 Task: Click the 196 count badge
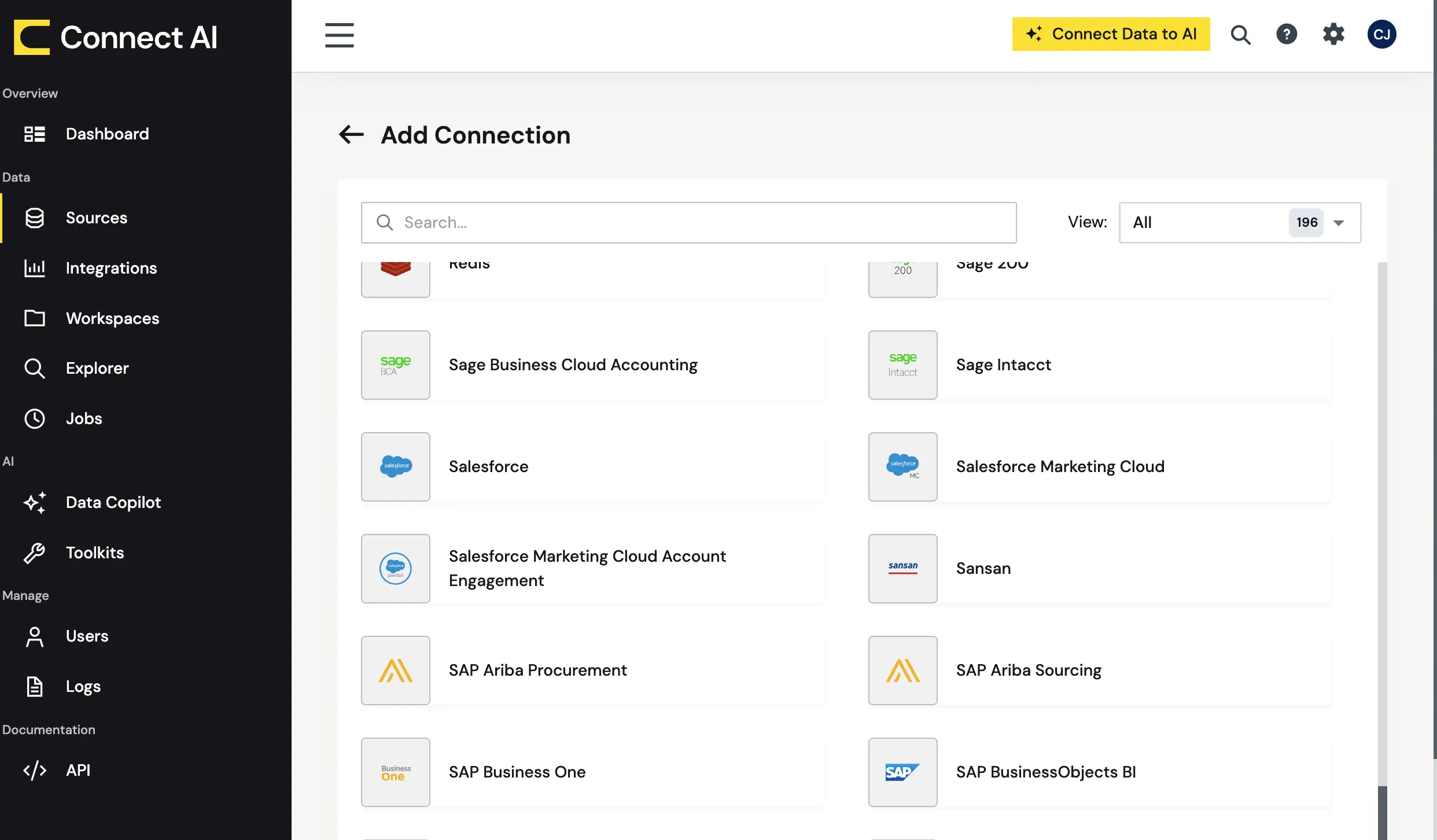pos(1306,222)
